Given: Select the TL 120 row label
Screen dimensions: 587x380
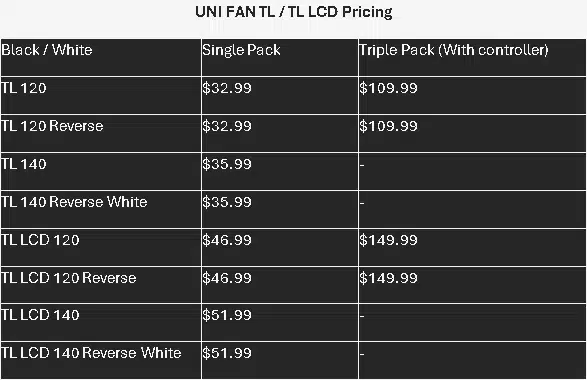Looking at the screenshot, I should coord(24,88).
